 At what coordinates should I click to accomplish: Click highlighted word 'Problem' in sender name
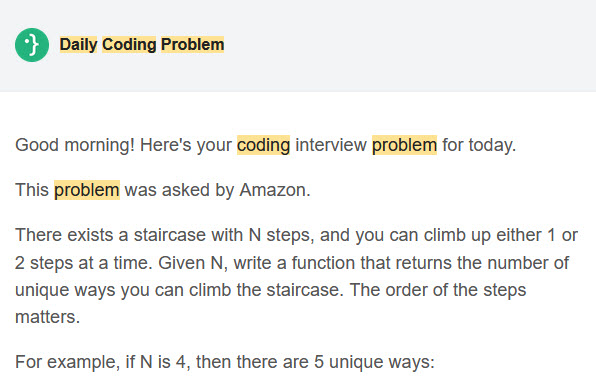tap(192, 44)
